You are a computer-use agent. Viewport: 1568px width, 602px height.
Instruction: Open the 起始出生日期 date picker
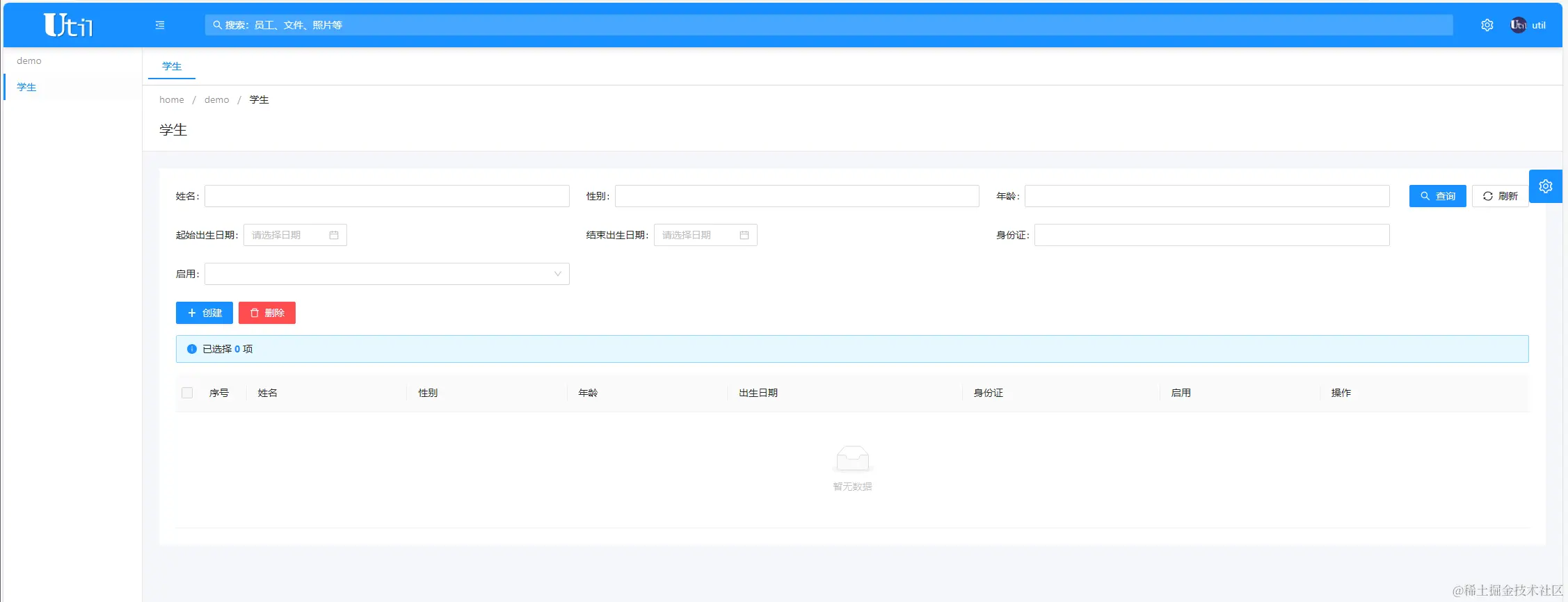[295, 235]
